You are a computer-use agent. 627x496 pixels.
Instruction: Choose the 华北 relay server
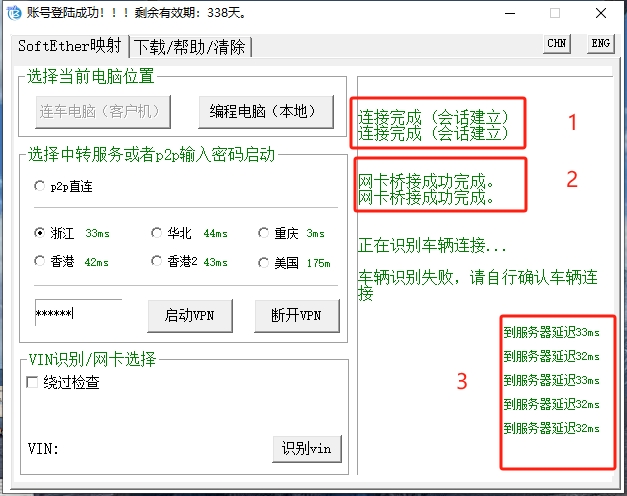pyautogui.click(x=157, y=233)
